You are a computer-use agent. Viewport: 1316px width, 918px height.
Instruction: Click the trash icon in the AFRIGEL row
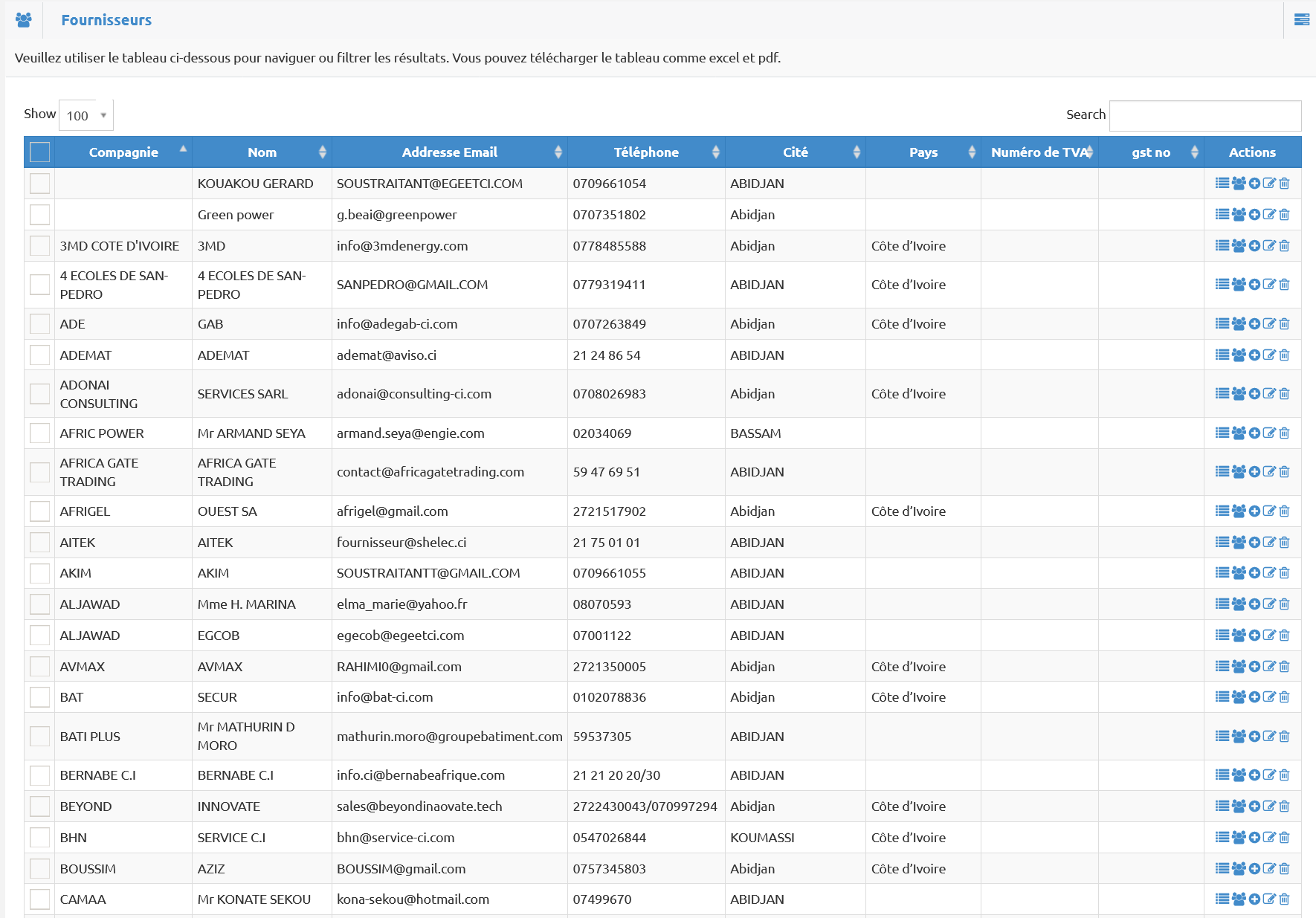point(1284,511)
